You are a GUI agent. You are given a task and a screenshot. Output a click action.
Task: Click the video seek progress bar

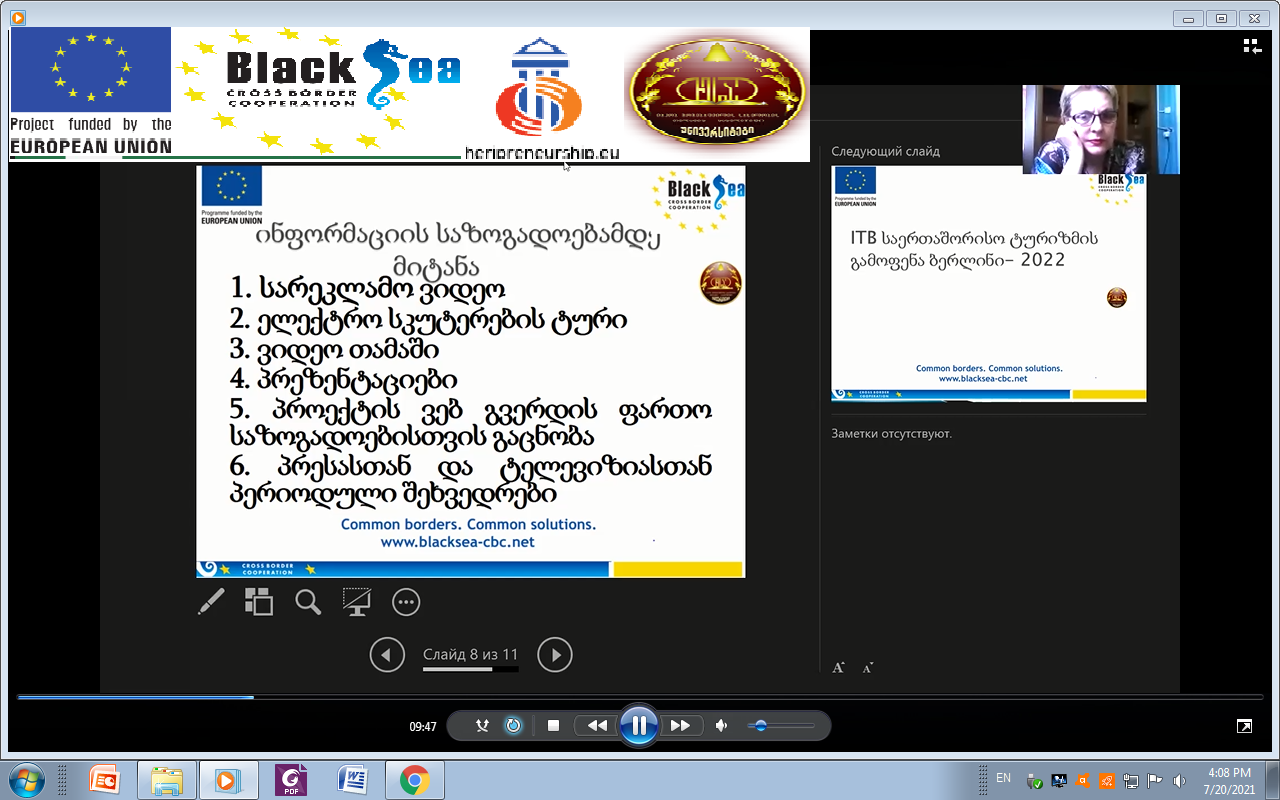[x=640, y=697]
